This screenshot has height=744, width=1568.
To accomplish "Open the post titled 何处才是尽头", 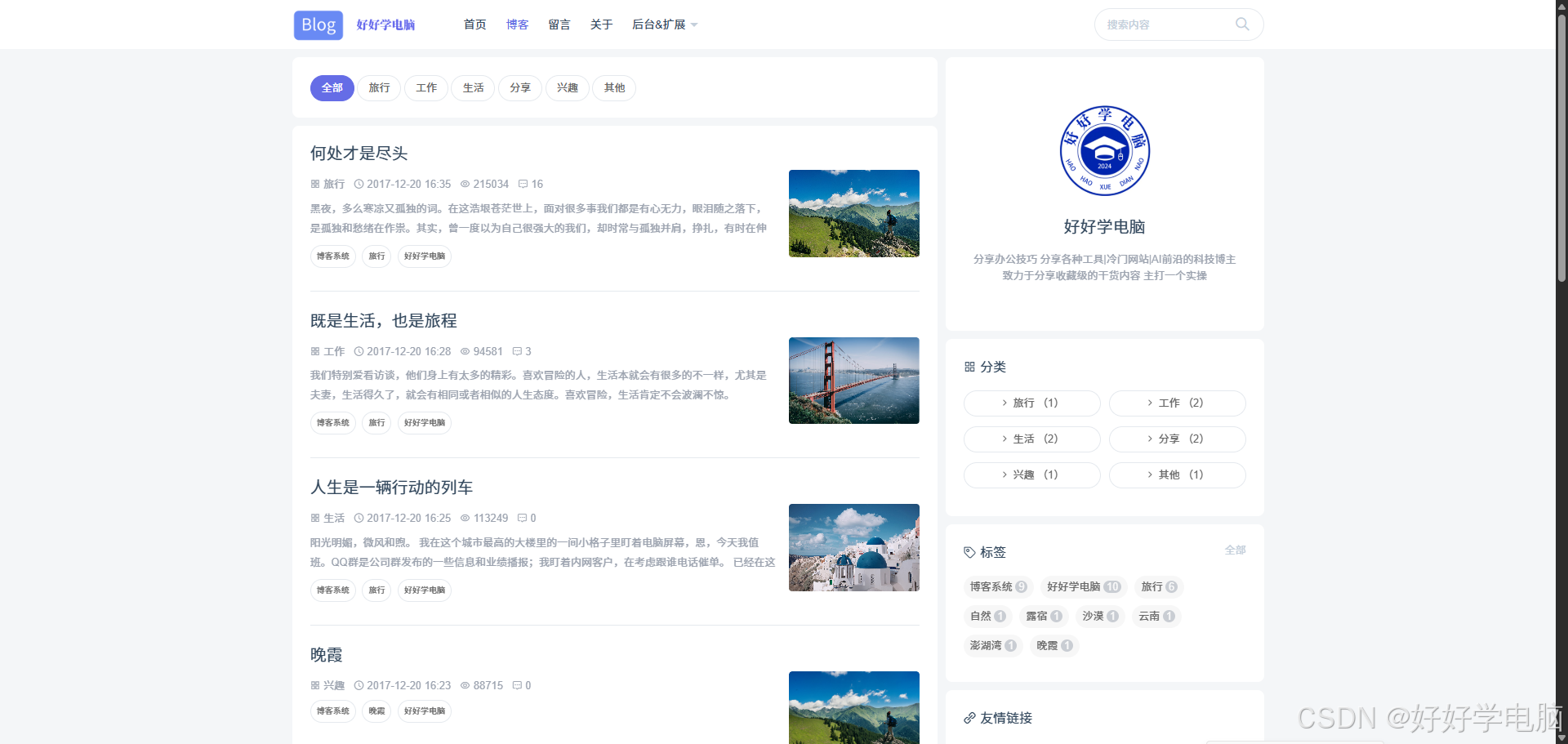I will (x=359, y=154).
